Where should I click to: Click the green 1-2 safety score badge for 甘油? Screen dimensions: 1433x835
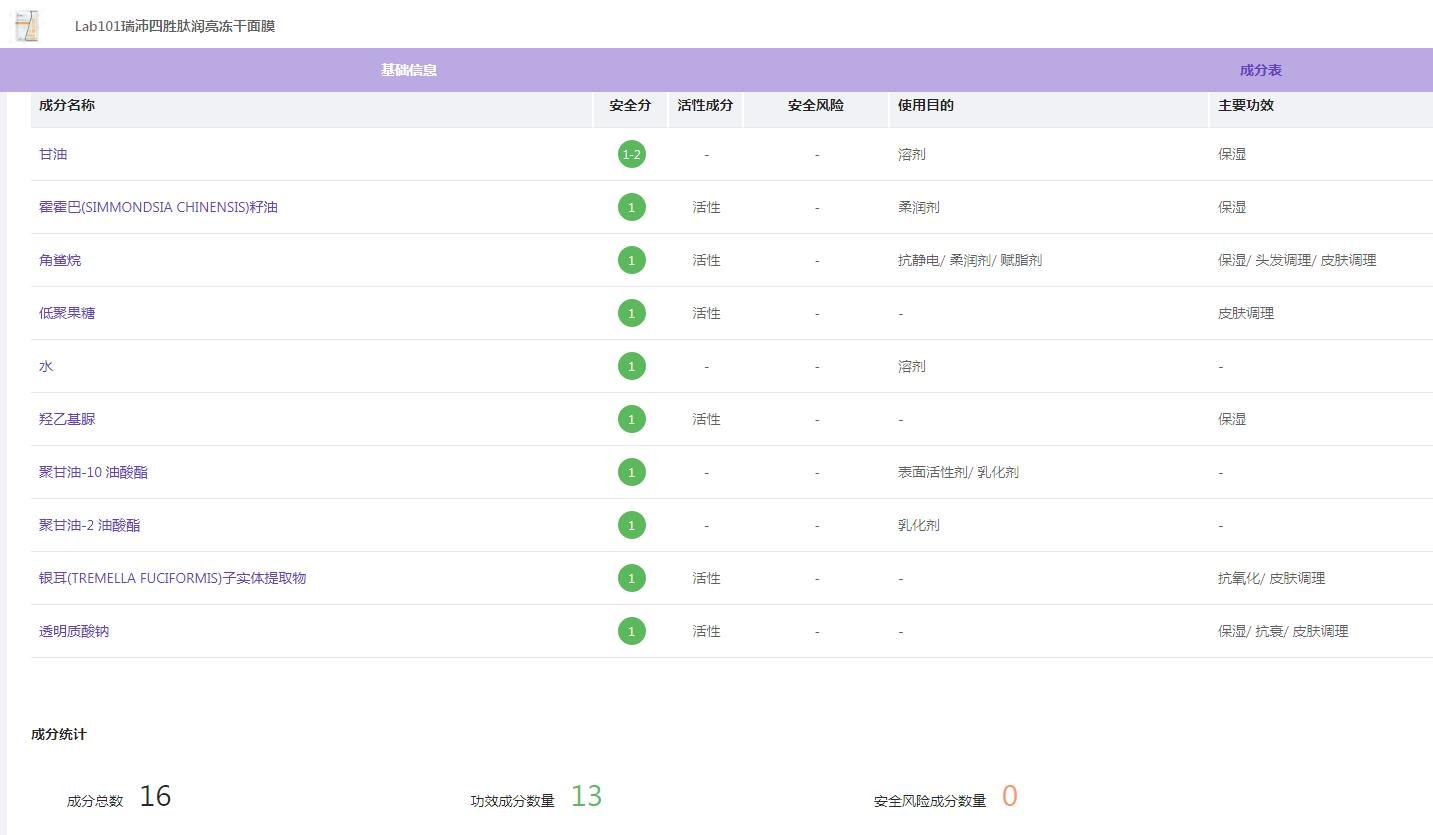(631, 154)
